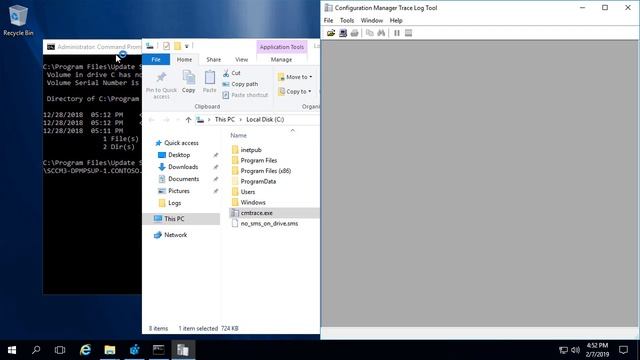Screen dimensions: 640x360
Task: Select Logs folder in the navigation pane
Action: [174, 203]
